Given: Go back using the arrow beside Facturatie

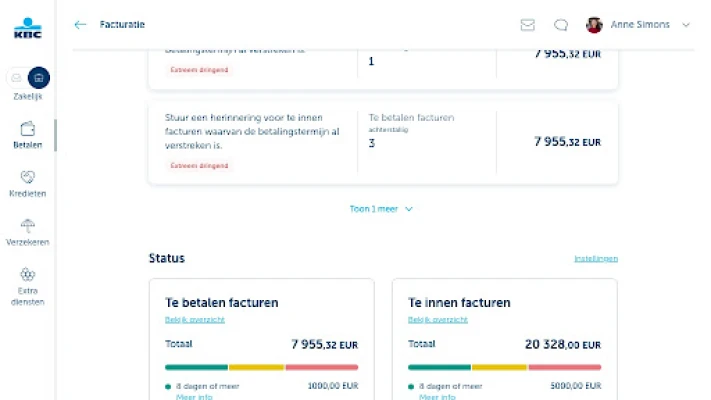Looking at the screenshot, I should [80, 25].
